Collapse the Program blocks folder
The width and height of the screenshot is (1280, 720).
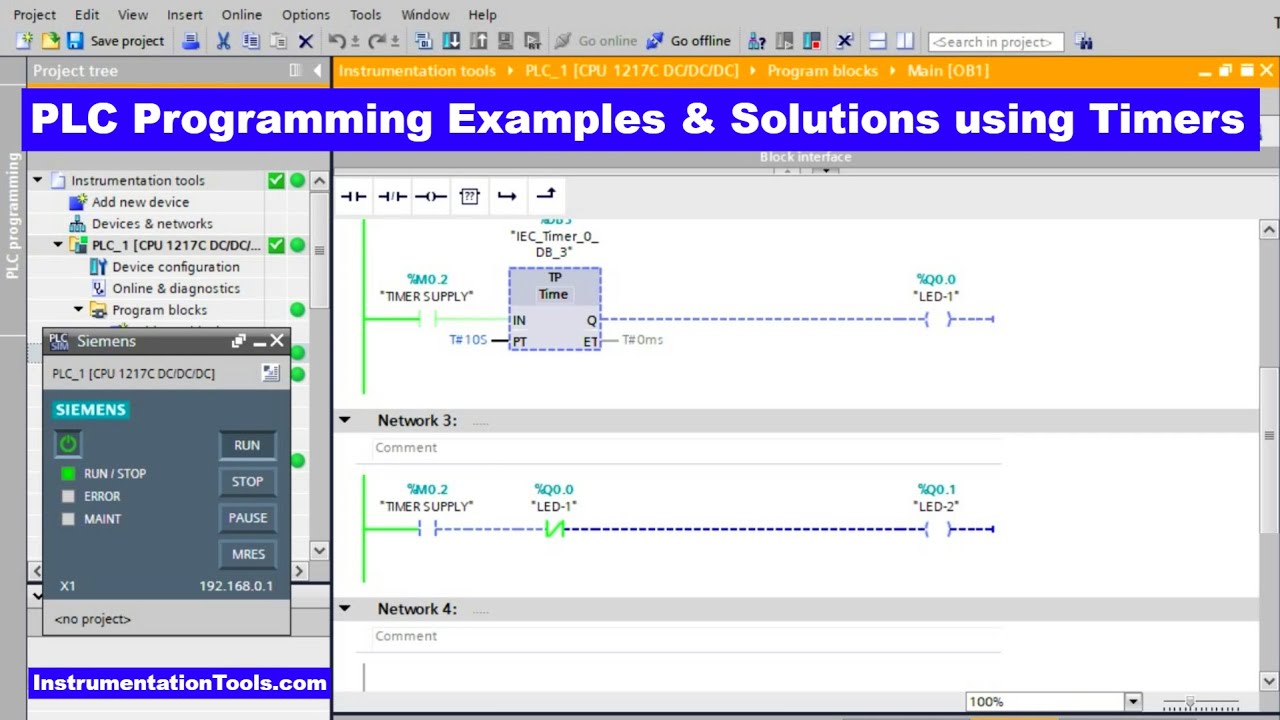coord(78,310)
